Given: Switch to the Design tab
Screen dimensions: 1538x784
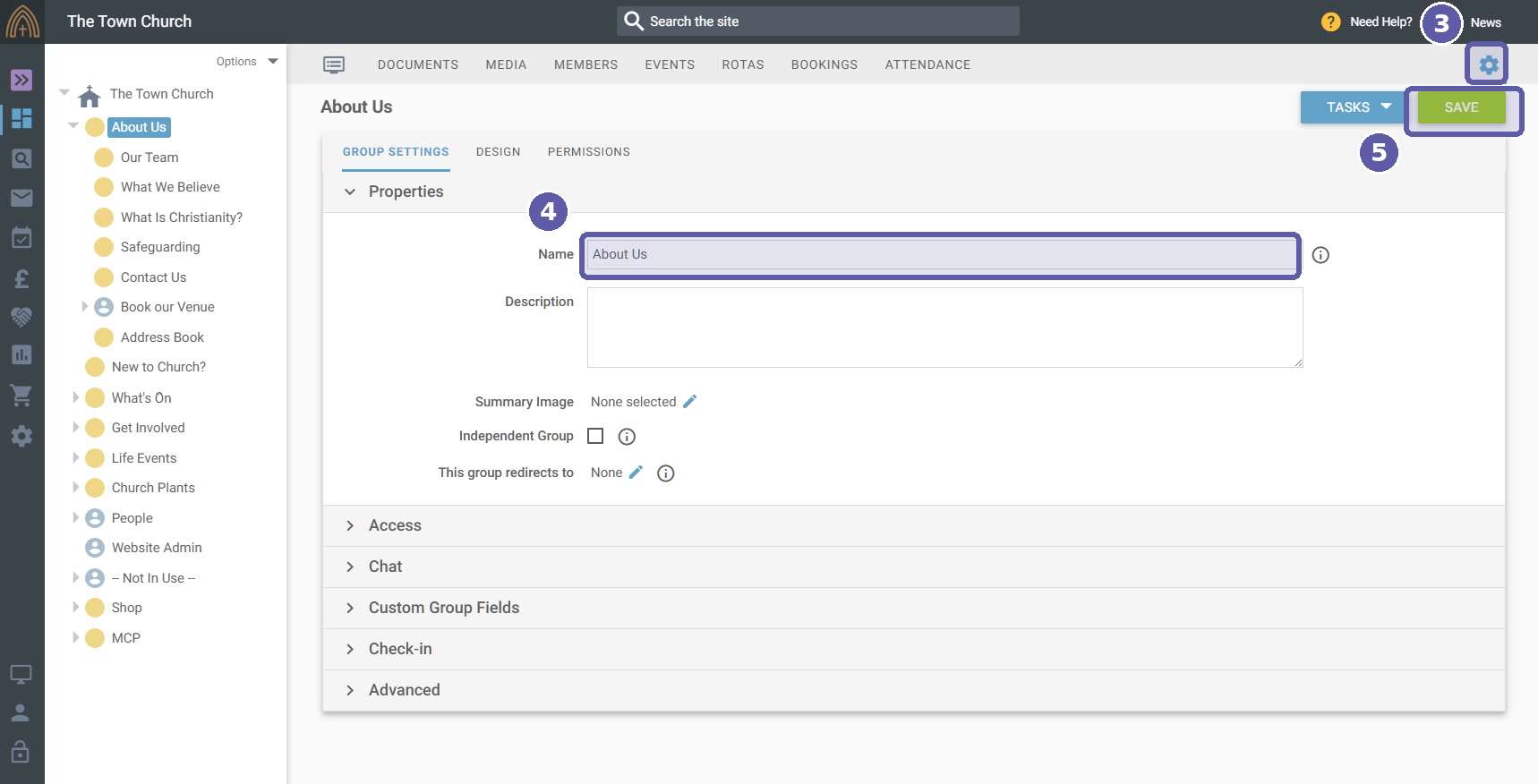Looking at the screenshot, I should 498,152.
